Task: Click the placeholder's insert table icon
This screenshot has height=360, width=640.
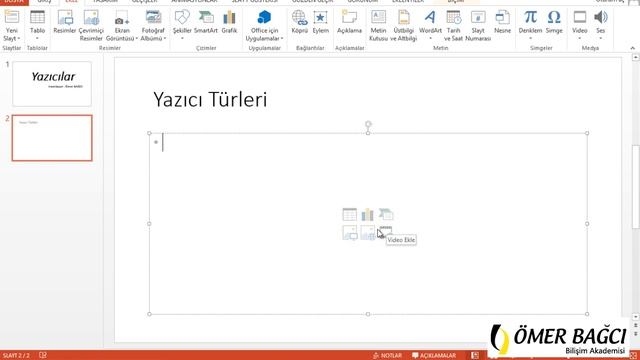Action: coord(349,214)
